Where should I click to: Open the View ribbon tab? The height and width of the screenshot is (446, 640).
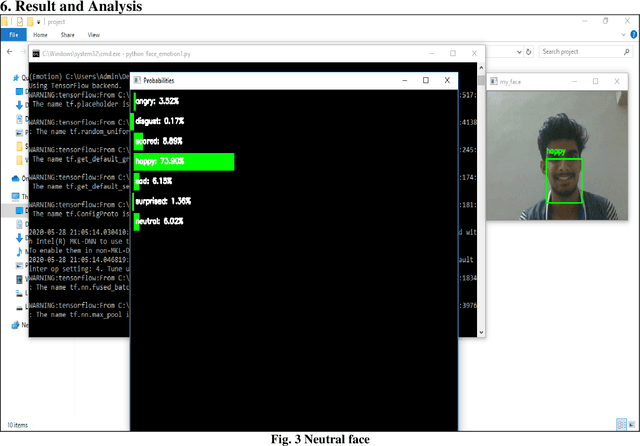tap(94, 35)
